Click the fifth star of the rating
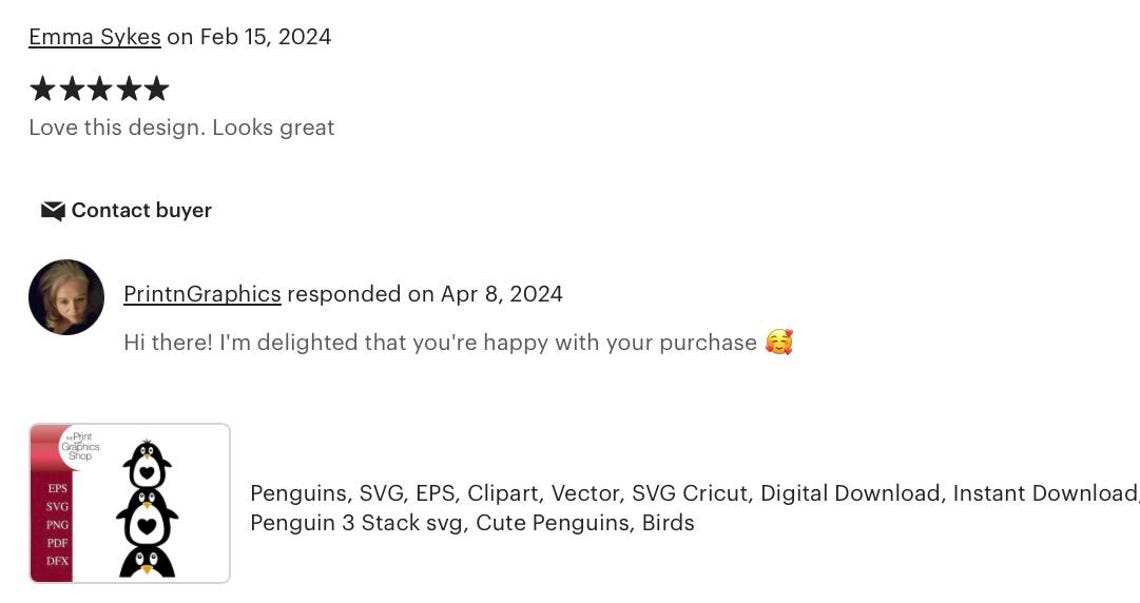Image resolution: width=1140 pixels, height=603 pixels. [x=156, y=89]
